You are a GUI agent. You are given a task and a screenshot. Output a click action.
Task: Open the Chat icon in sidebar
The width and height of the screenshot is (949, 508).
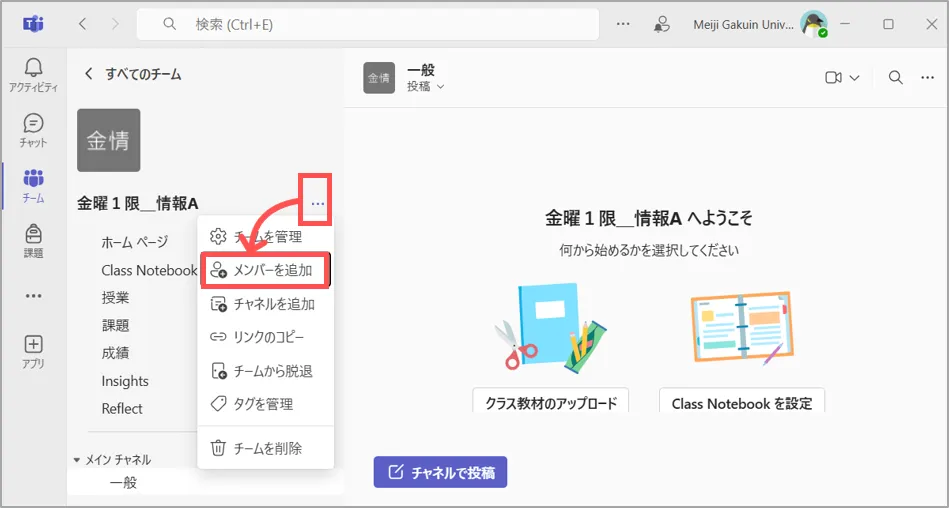33,130
